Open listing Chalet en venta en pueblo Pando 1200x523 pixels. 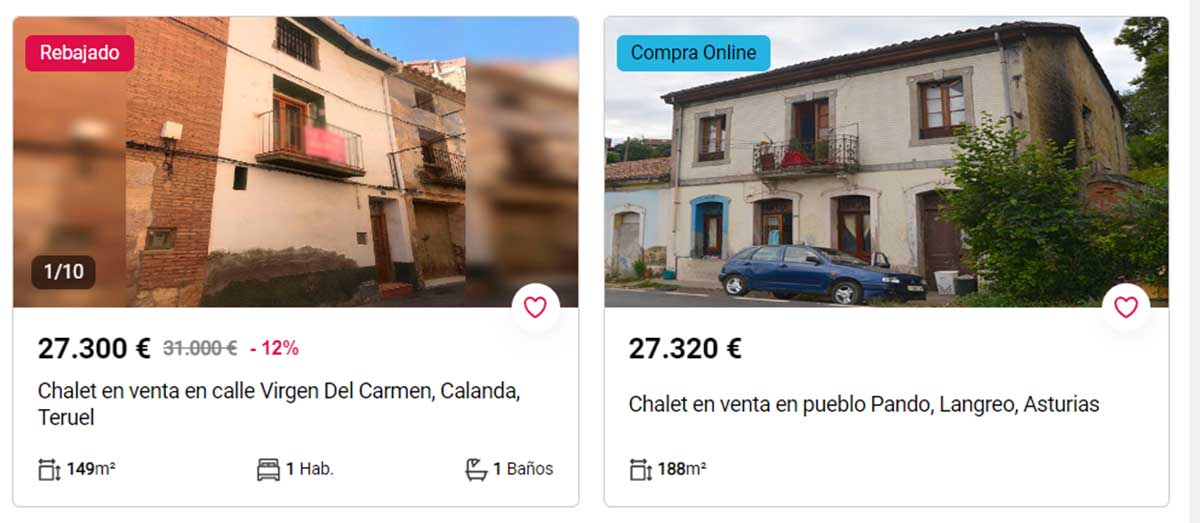(864, 405)
